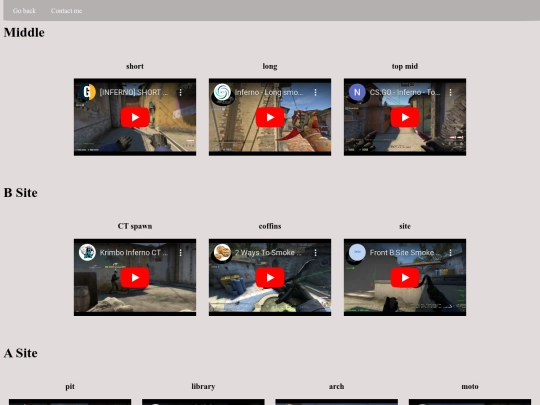Open more options on CS:GO Inferno top mid video

450,92
